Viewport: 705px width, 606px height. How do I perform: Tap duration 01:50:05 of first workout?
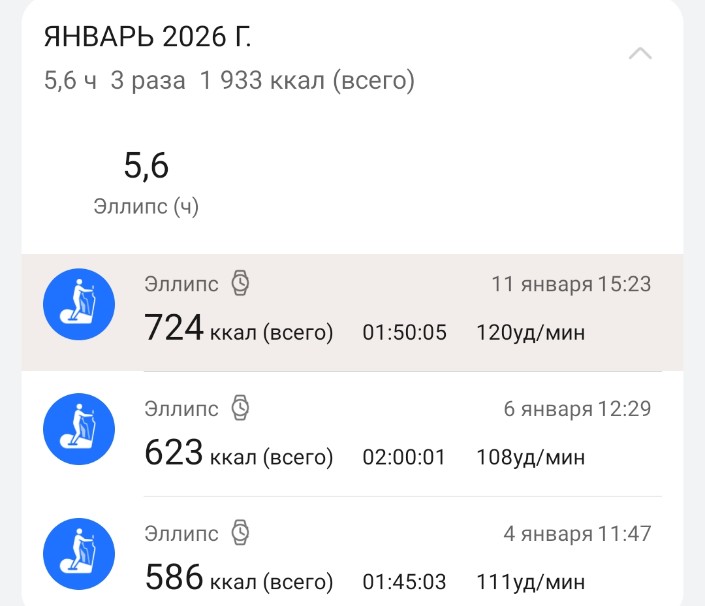404,332
